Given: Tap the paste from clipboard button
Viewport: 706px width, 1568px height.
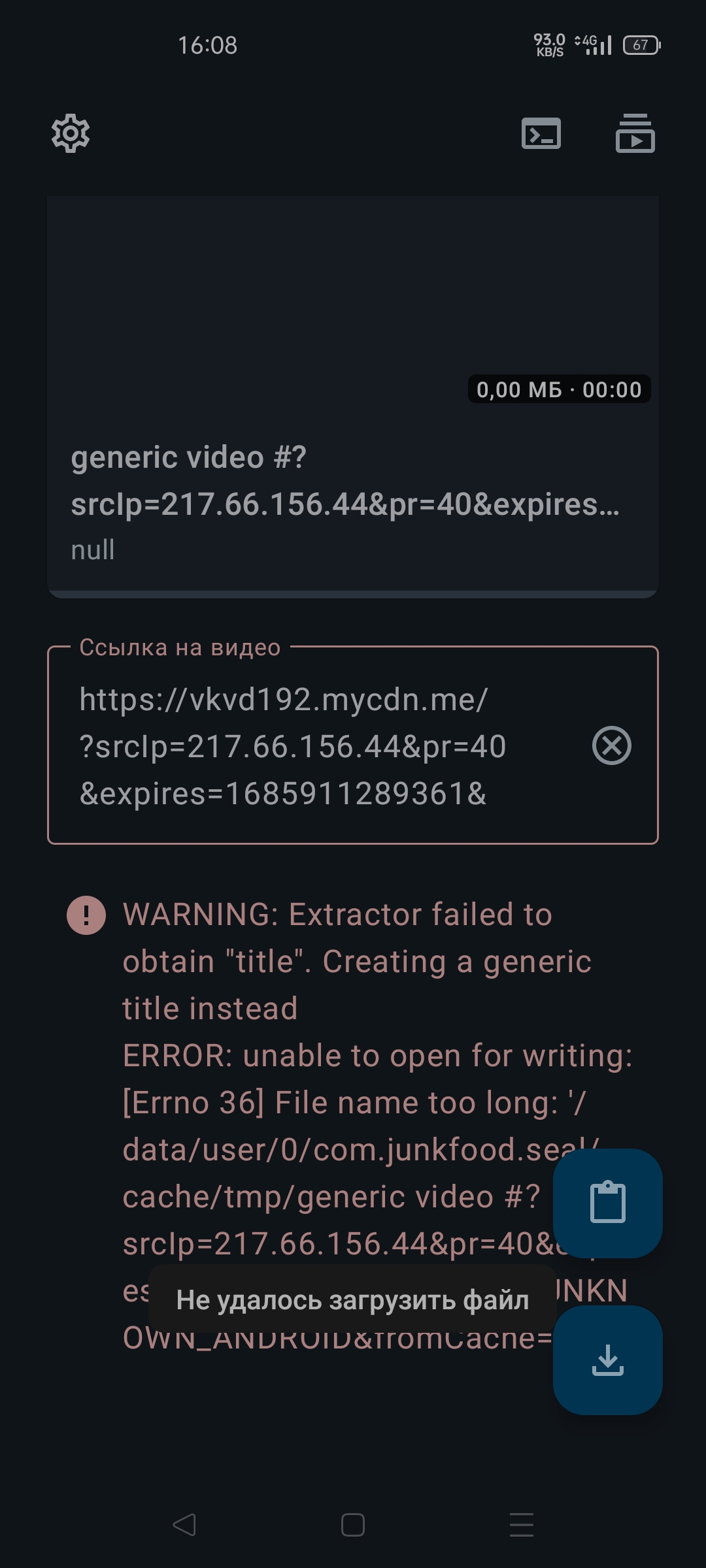Looking at the screenshot, I should [608, 1203].
